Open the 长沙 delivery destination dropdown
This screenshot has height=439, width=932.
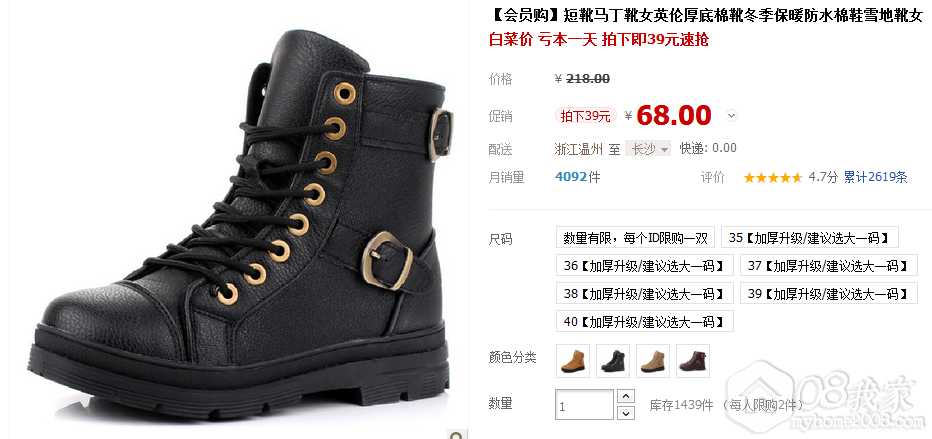click(x=648, y=149)
